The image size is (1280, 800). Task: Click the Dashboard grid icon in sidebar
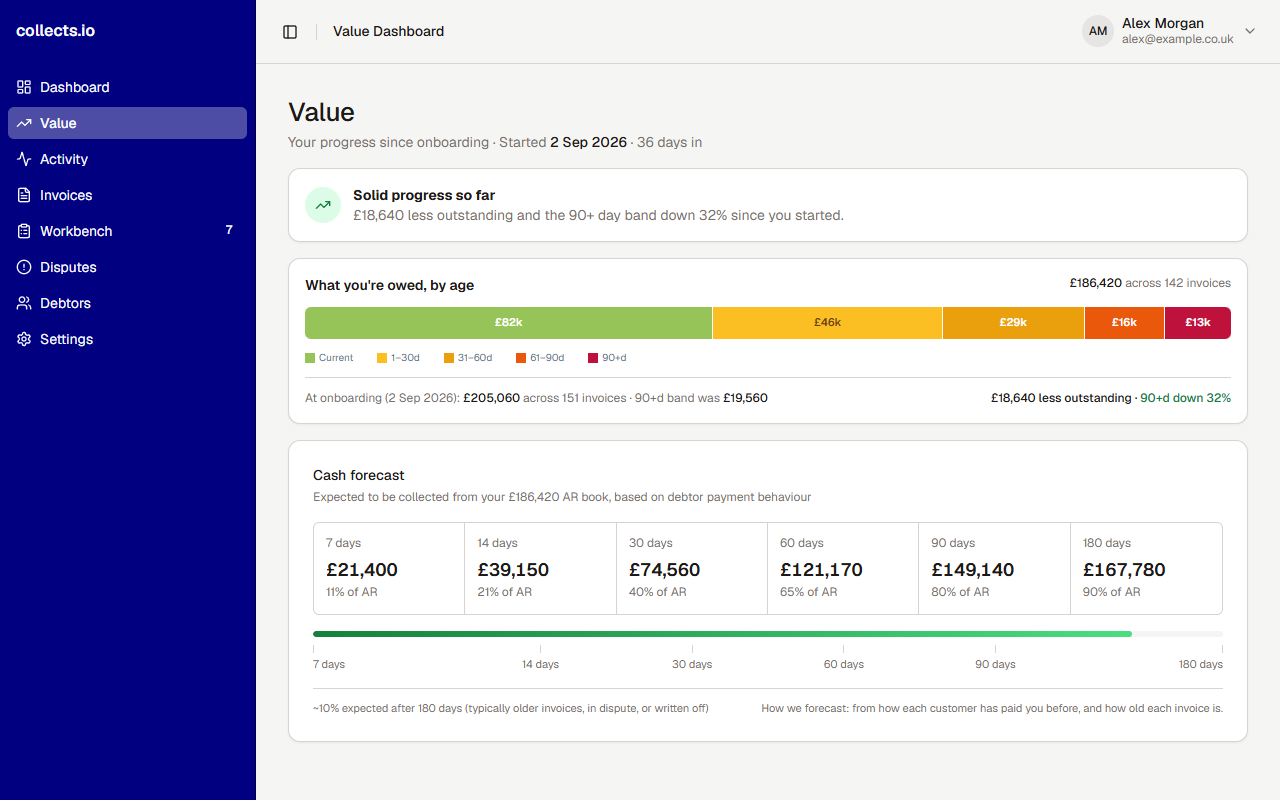pos(24,87)
